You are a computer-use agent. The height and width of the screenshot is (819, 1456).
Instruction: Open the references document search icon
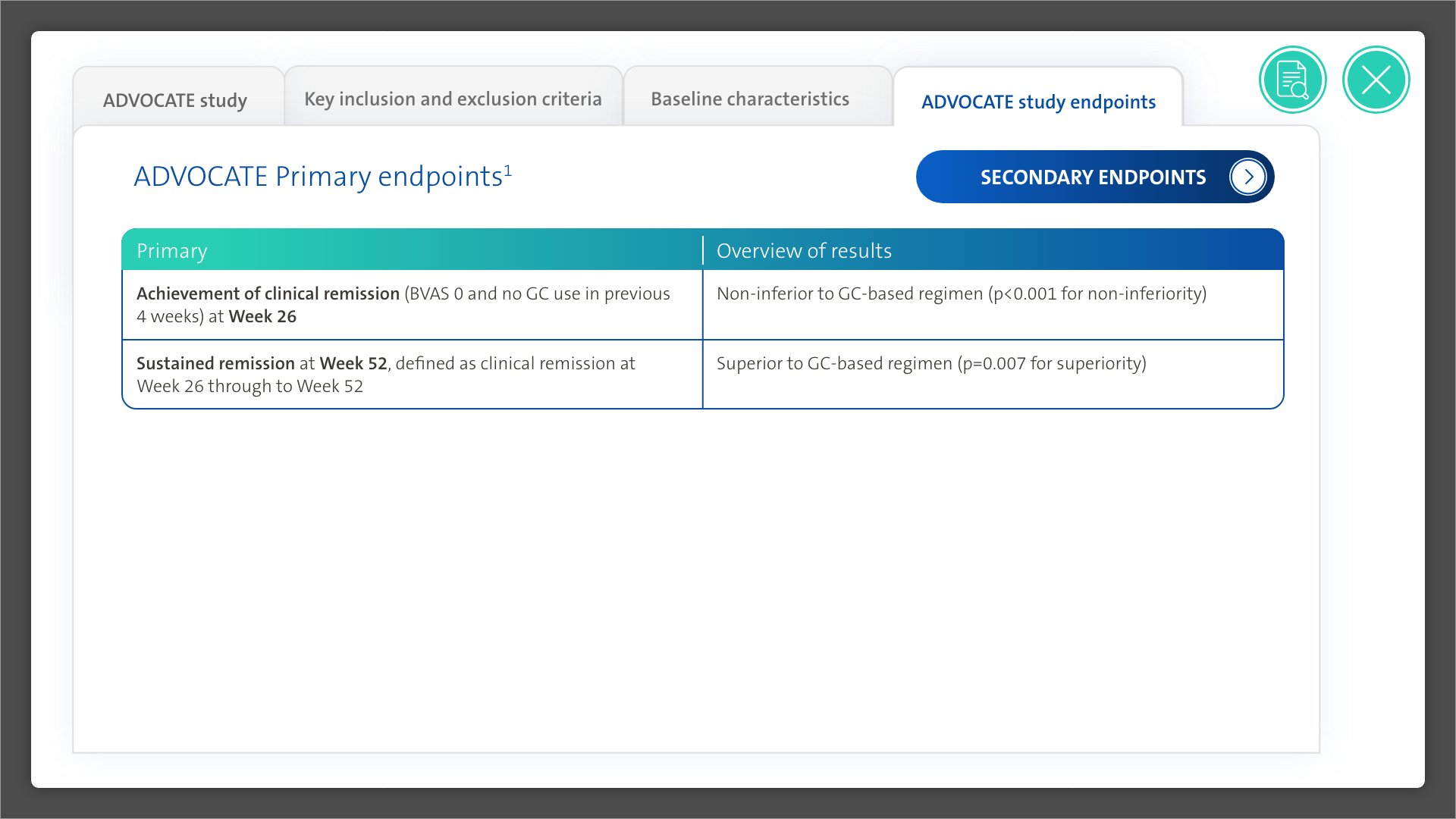coord(1292,80)
